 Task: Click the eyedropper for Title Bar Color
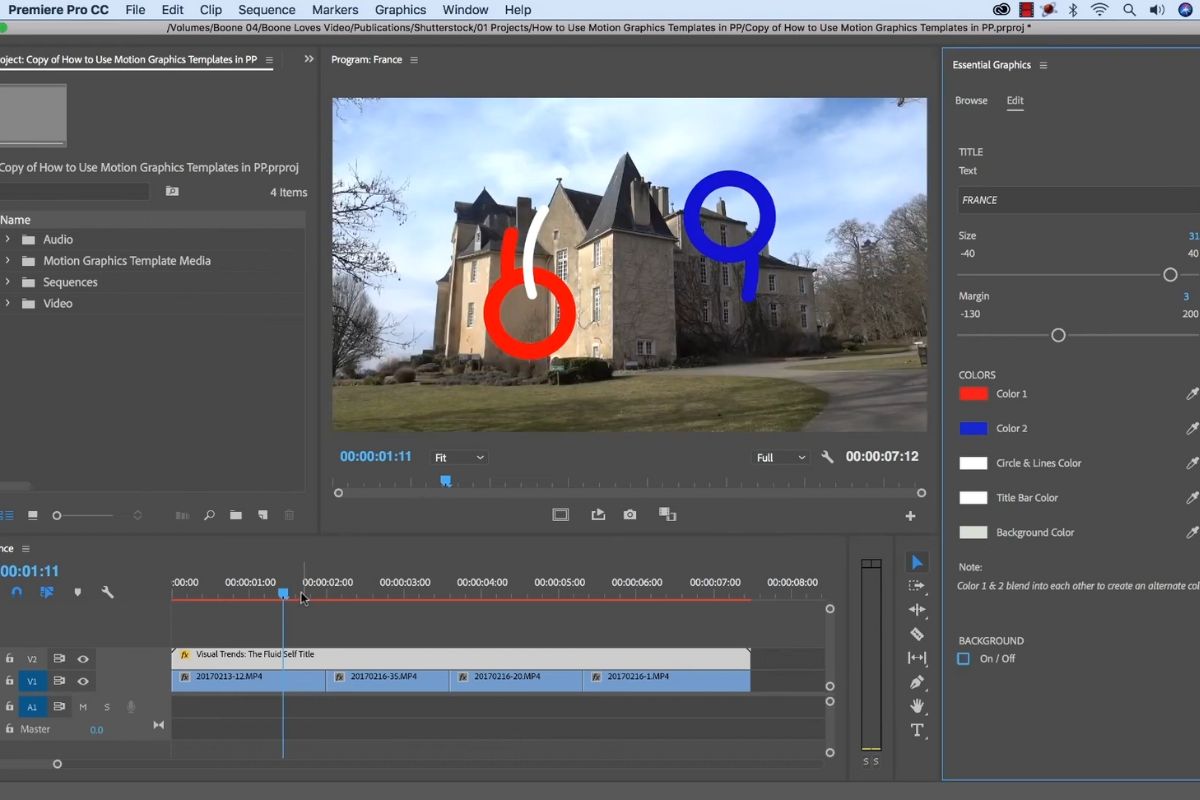click(1192, 498)
